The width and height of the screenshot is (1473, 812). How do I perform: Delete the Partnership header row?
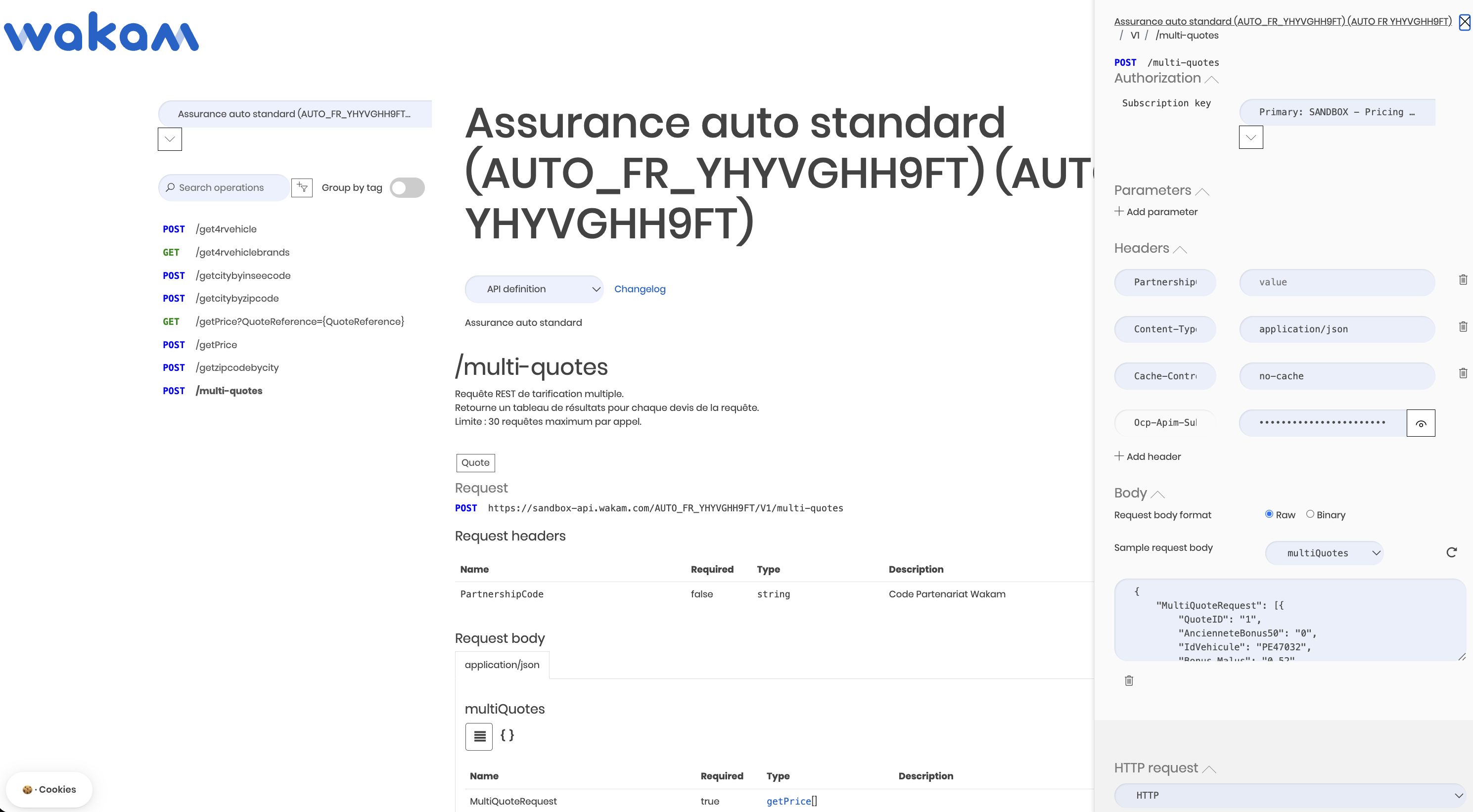pyautogui.click(x=1463, y=280)
